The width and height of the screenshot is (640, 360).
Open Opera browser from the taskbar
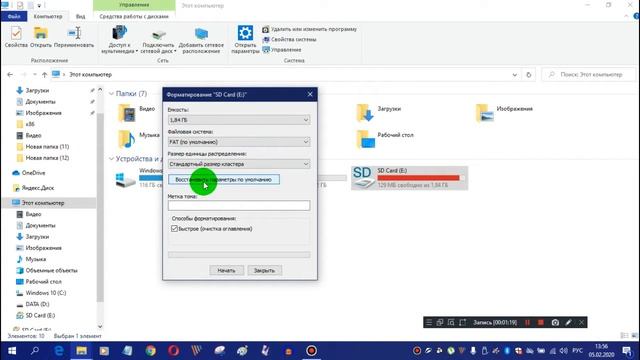pyautogui.click(x=173, y=351)
